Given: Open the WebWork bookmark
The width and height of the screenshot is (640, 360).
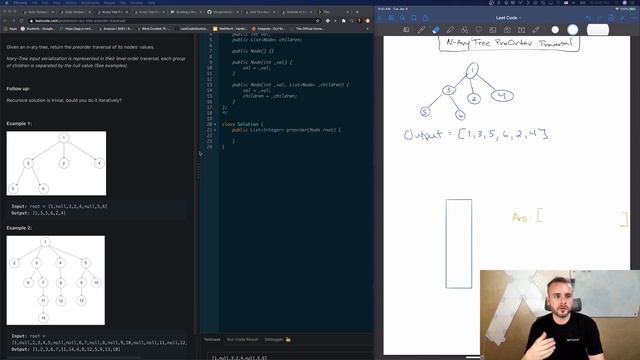Looking at the screenshot, I should (231, 29).
